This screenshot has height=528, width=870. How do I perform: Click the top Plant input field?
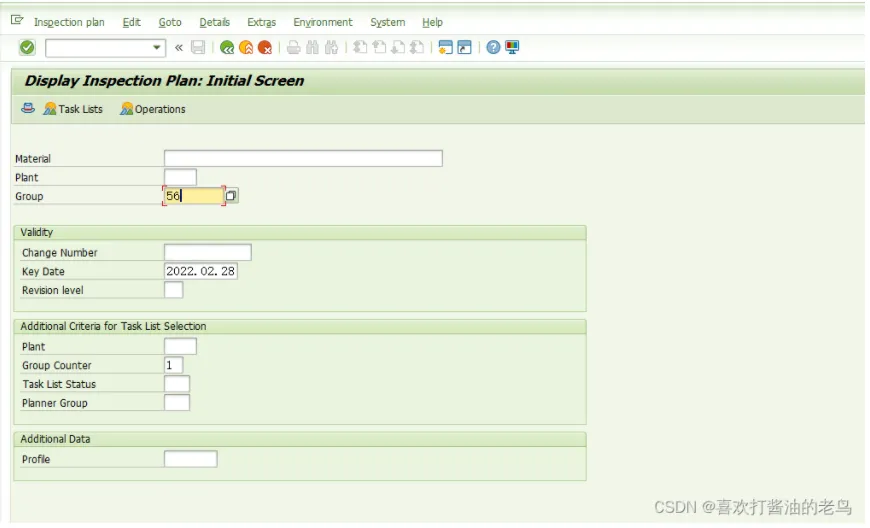pos(180,177)
